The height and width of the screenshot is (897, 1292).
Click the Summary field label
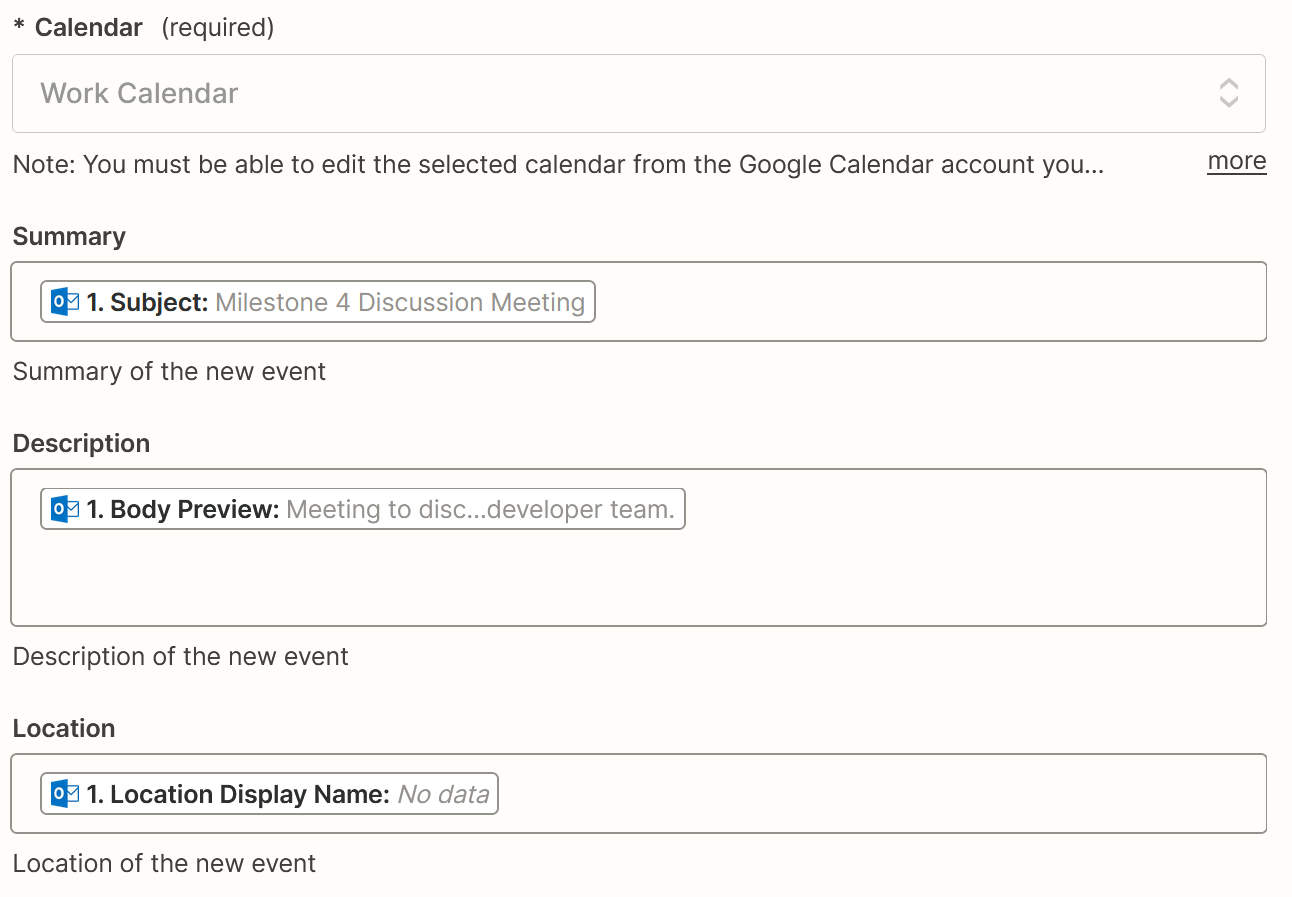(69, 236)
